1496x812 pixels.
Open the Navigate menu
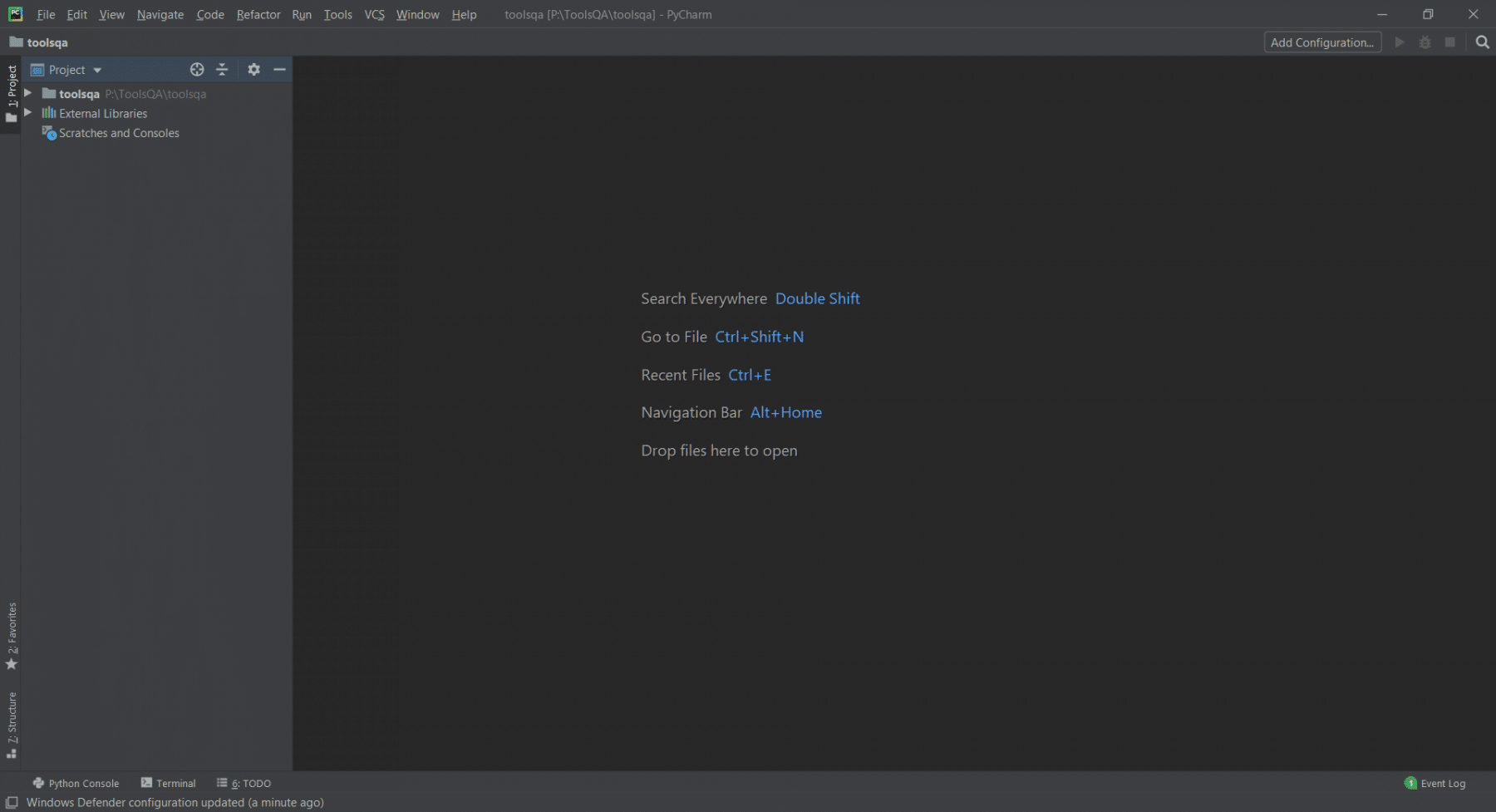[160, 14]
